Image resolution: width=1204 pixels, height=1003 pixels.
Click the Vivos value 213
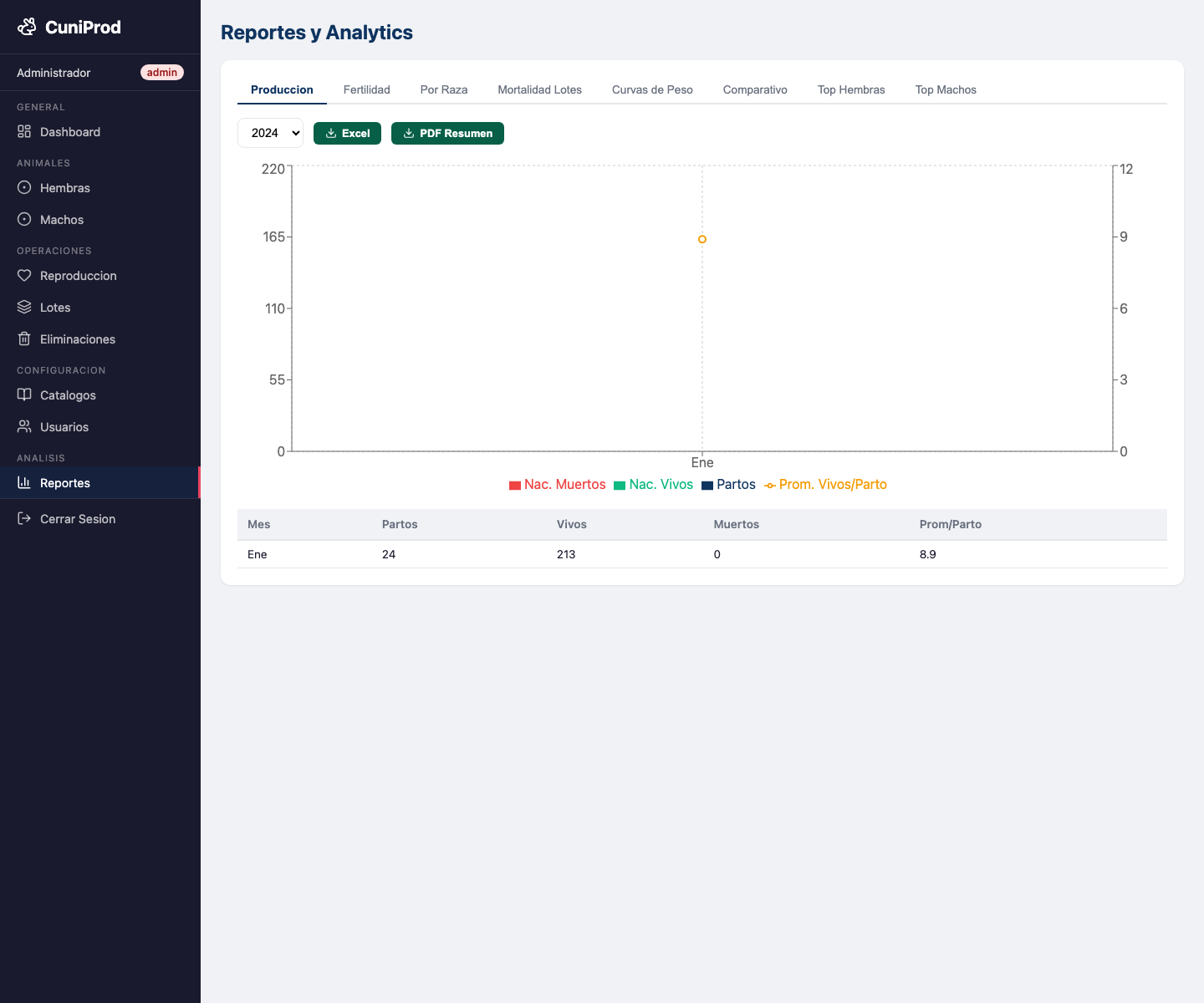pyautogui.click(x=566, y=554)
